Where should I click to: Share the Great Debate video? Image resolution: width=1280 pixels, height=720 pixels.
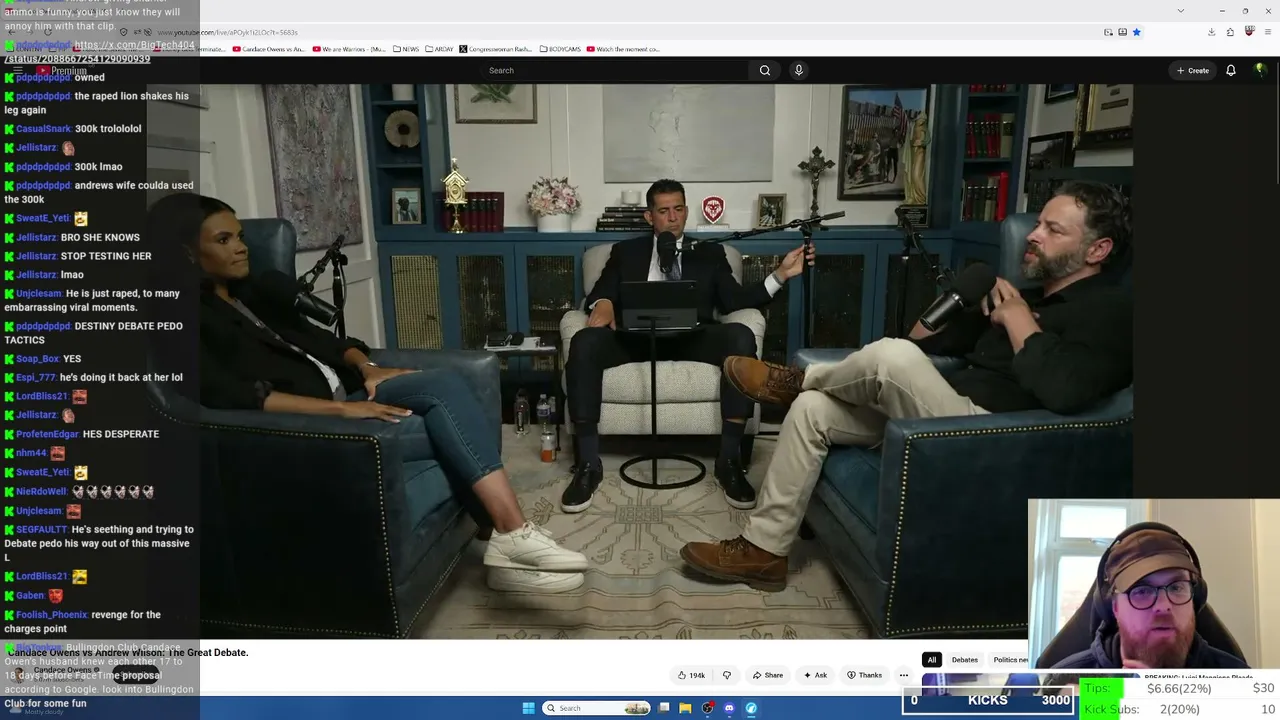coord(768,675)
